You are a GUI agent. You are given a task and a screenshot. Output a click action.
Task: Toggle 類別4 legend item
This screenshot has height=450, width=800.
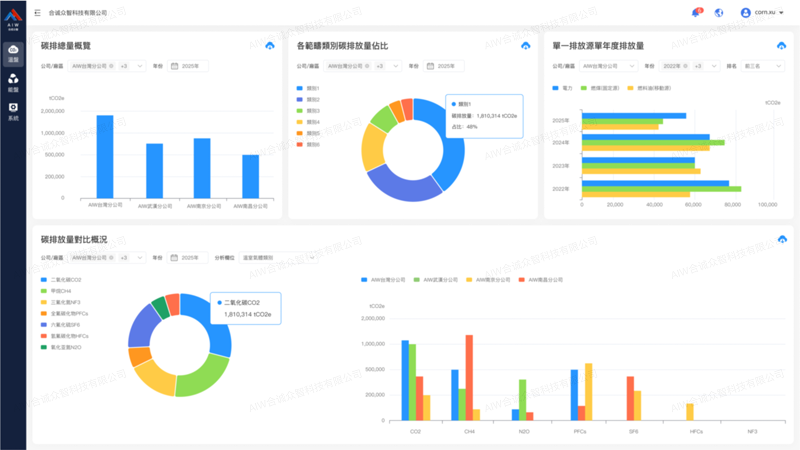click(308, 122)
